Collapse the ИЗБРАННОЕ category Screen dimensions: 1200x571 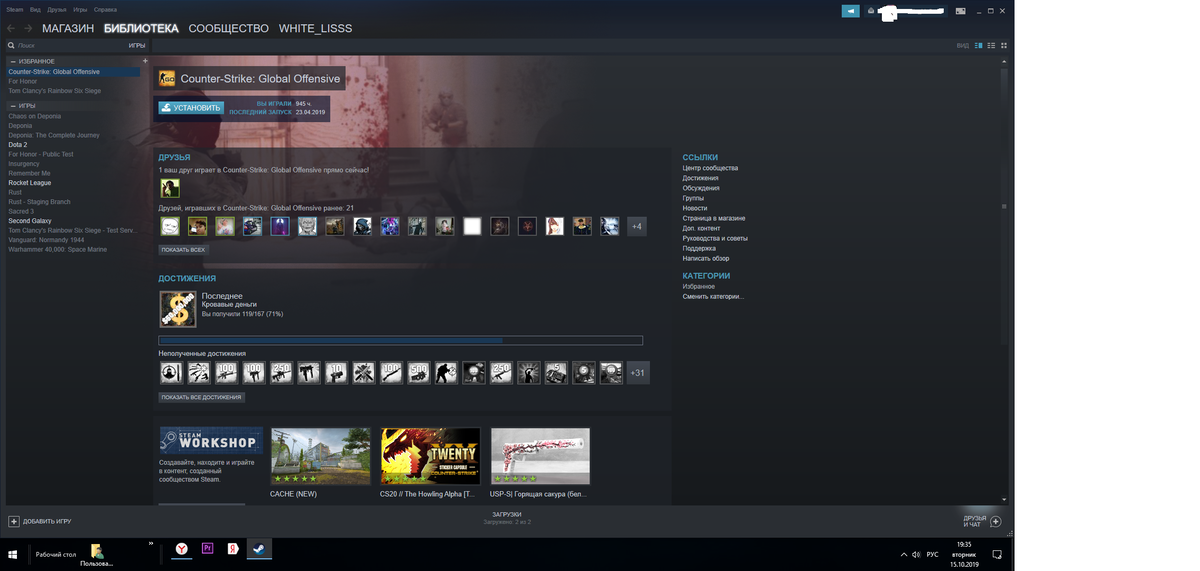(12, 62)
